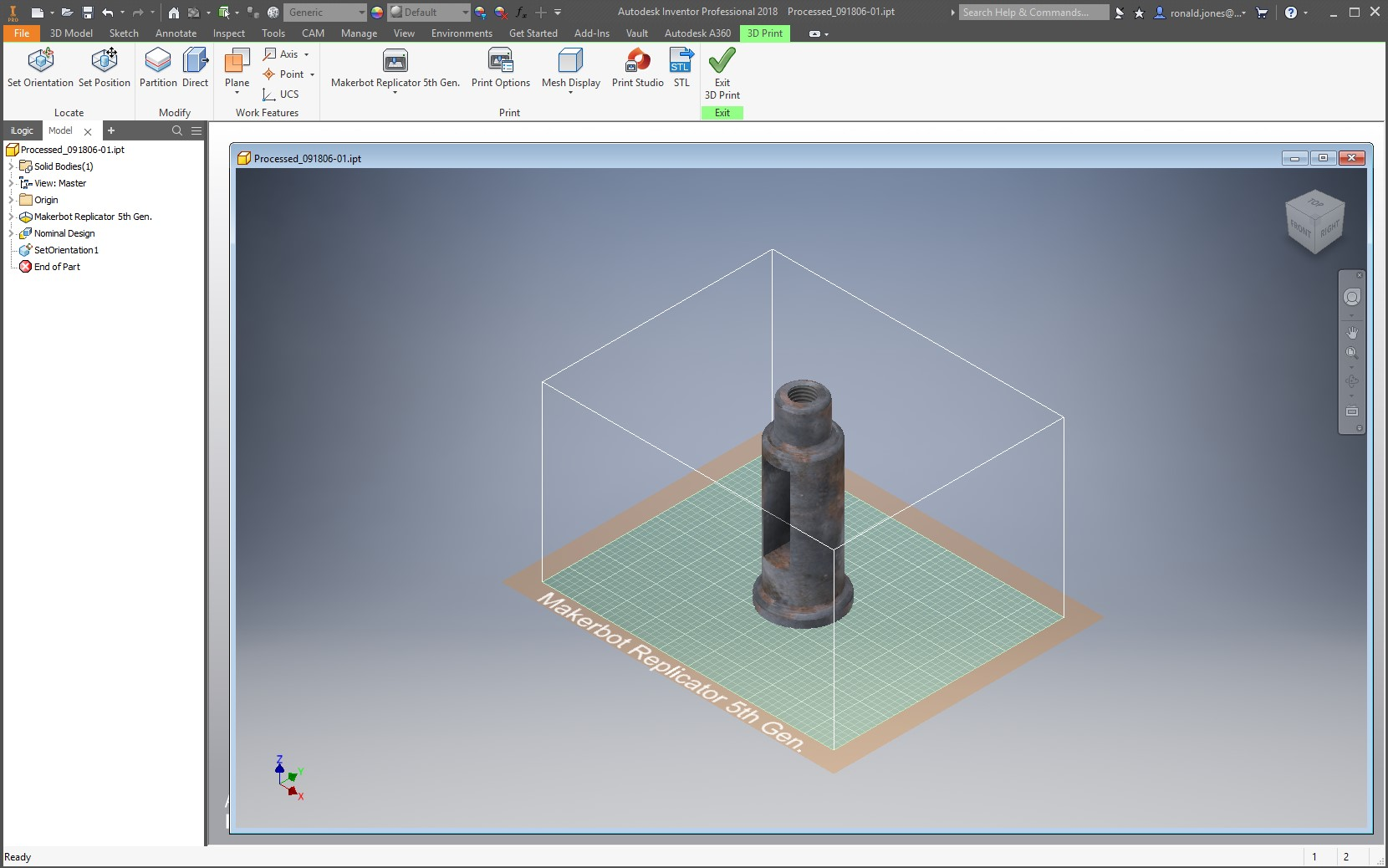Click the appearance color wheel icon
1388x868 pixels.
(377, 13)
